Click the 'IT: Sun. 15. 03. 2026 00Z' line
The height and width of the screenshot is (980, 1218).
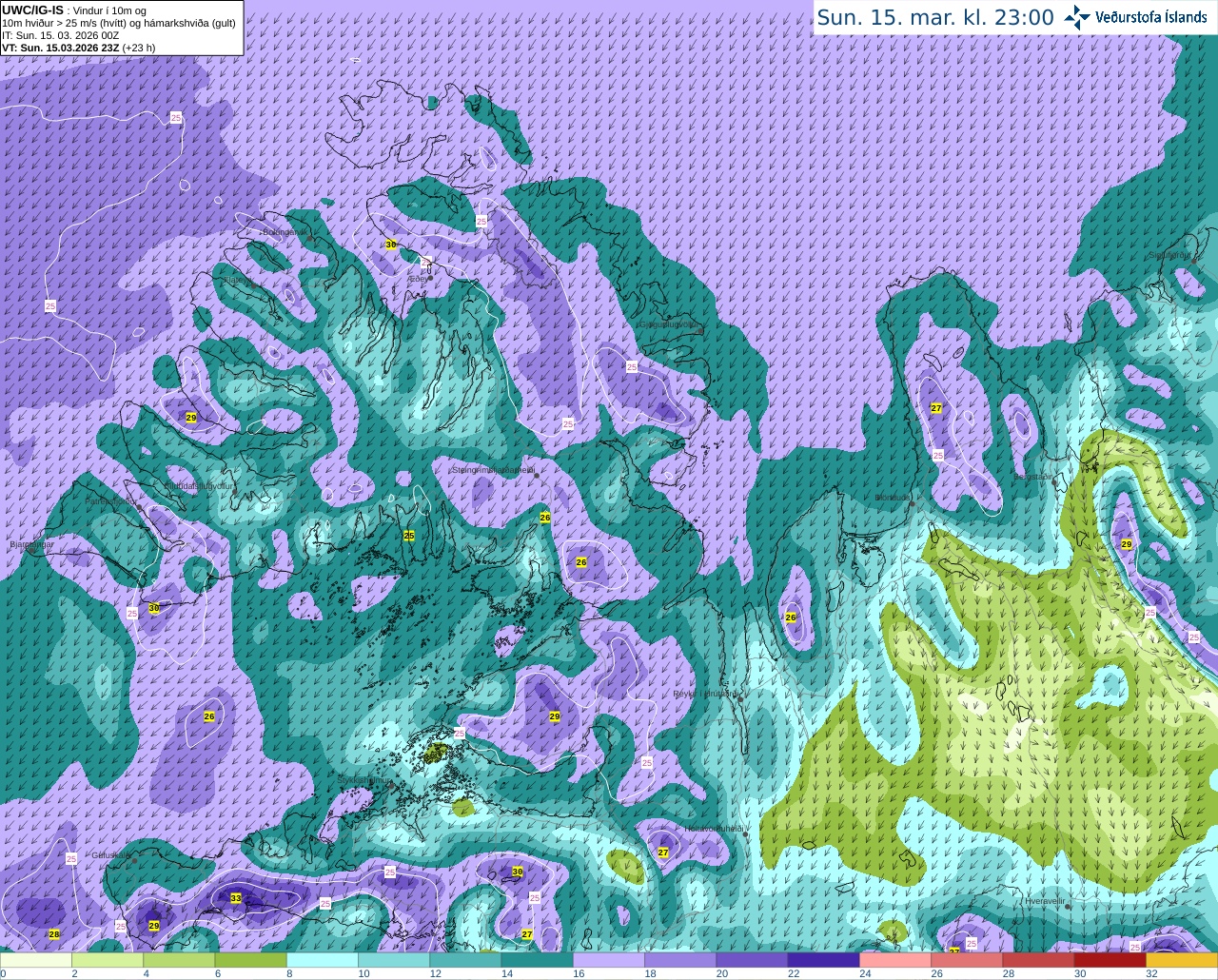click(x=61, y=35)
